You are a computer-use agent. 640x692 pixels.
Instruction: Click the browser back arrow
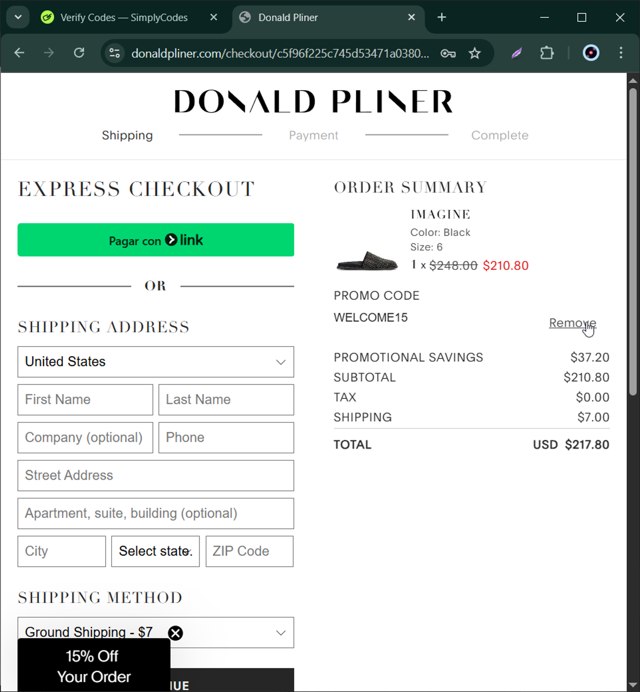point(19,53)
